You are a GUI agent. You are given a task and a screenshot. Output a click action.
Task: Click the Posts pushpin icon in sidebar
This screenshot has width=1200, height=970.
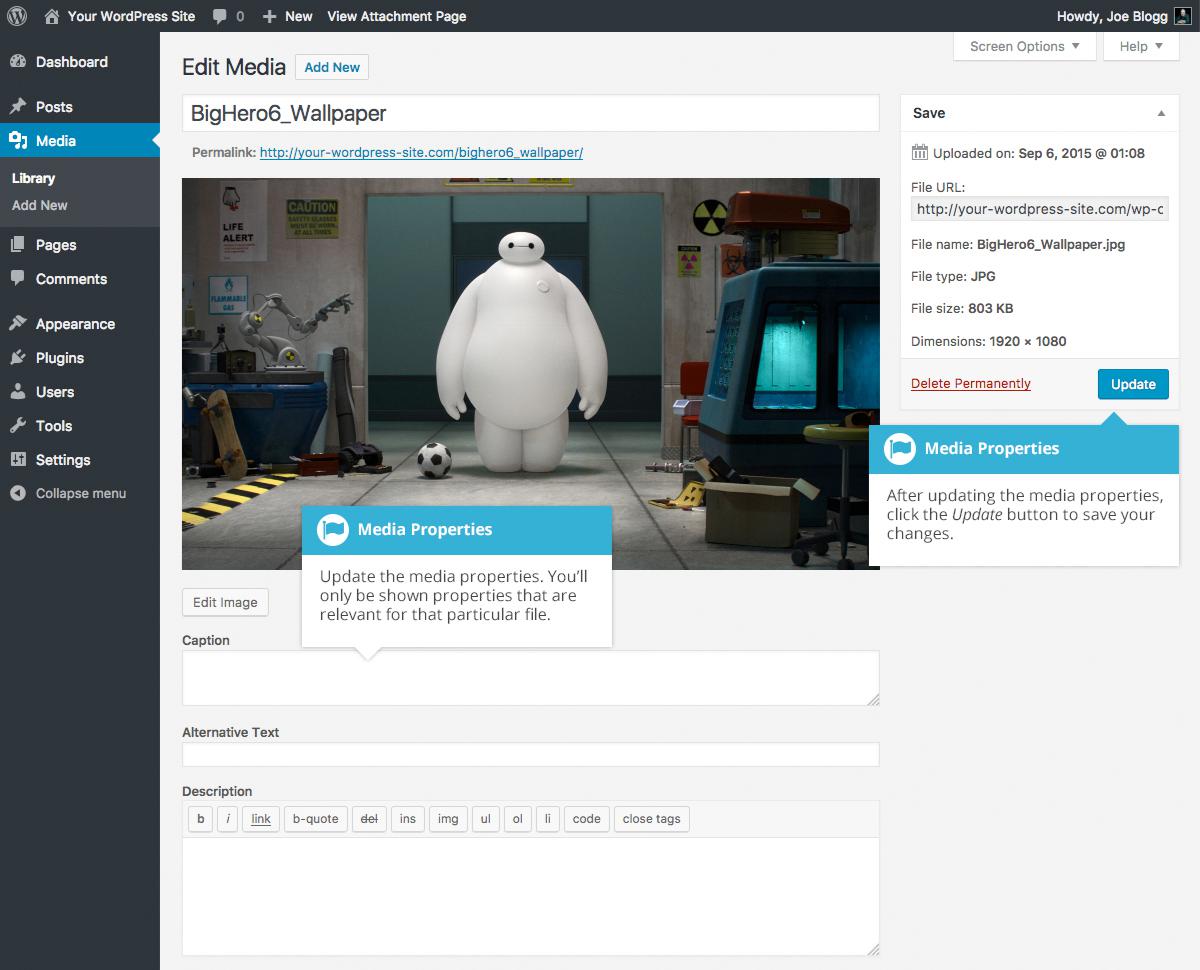[18, 107]
